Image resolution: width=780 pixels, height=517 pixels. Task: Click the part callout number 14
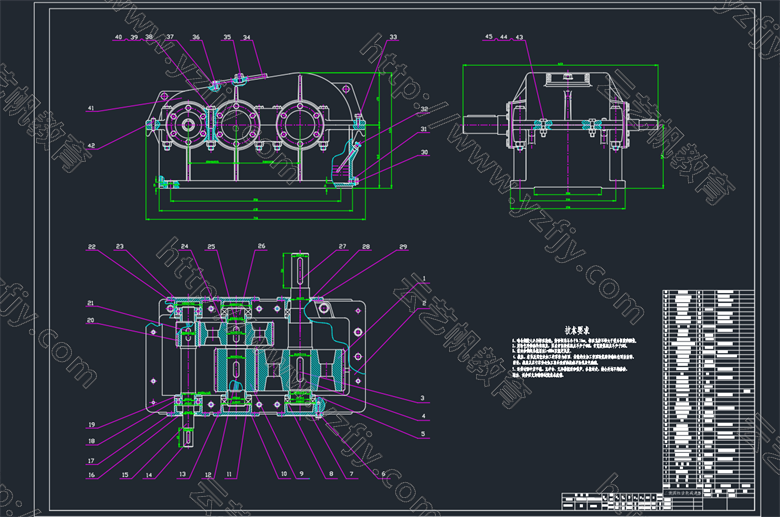click(x=149, y=475)
